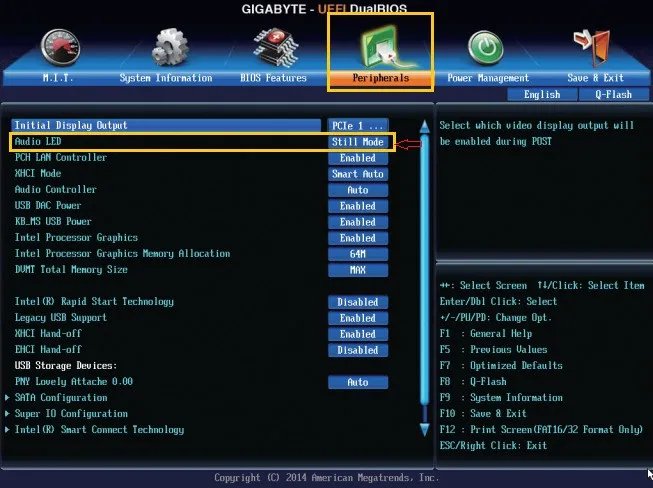Click the Save & Exit door icon
The image size is (653, 488).
click(592, 47)
